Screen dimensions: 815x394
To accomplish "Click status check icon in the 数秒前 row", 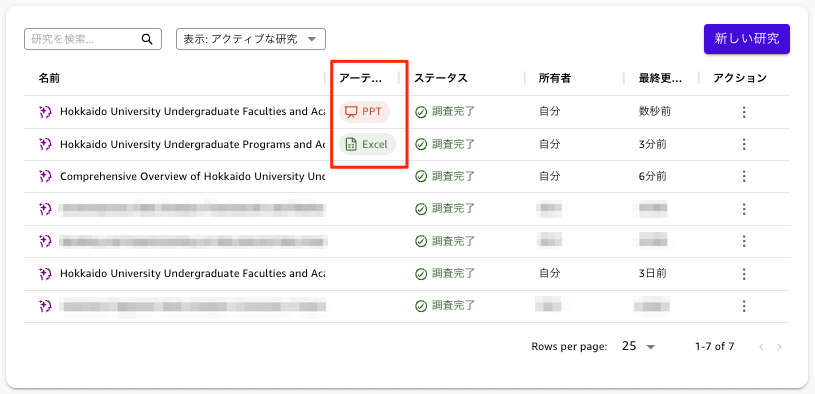I will tap(421, 112).
